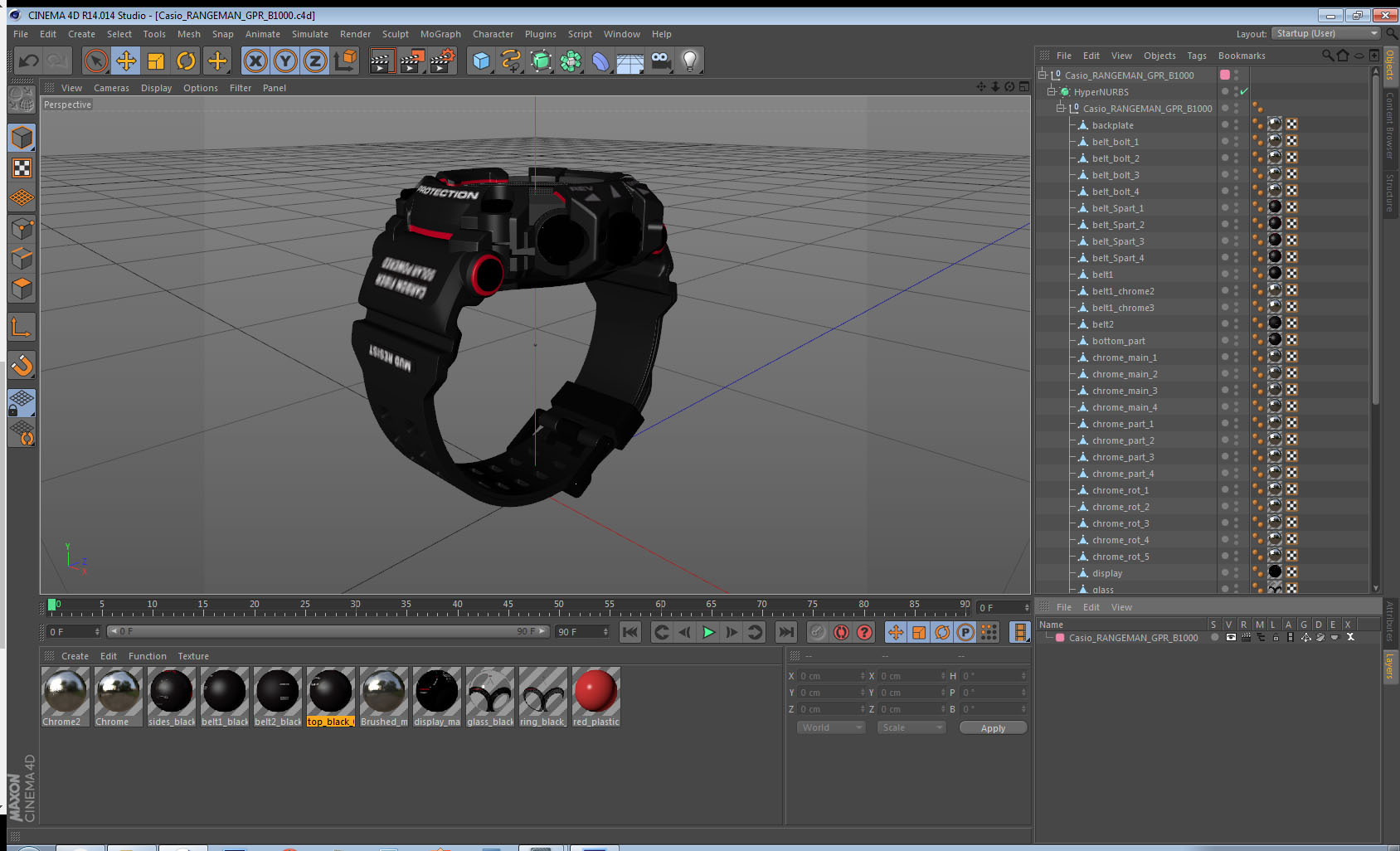Image resolution: width=1400 pixels, height=851 pixels.
Task: Toggle the Snap magnet icon
Action: (x=22, y=365)
